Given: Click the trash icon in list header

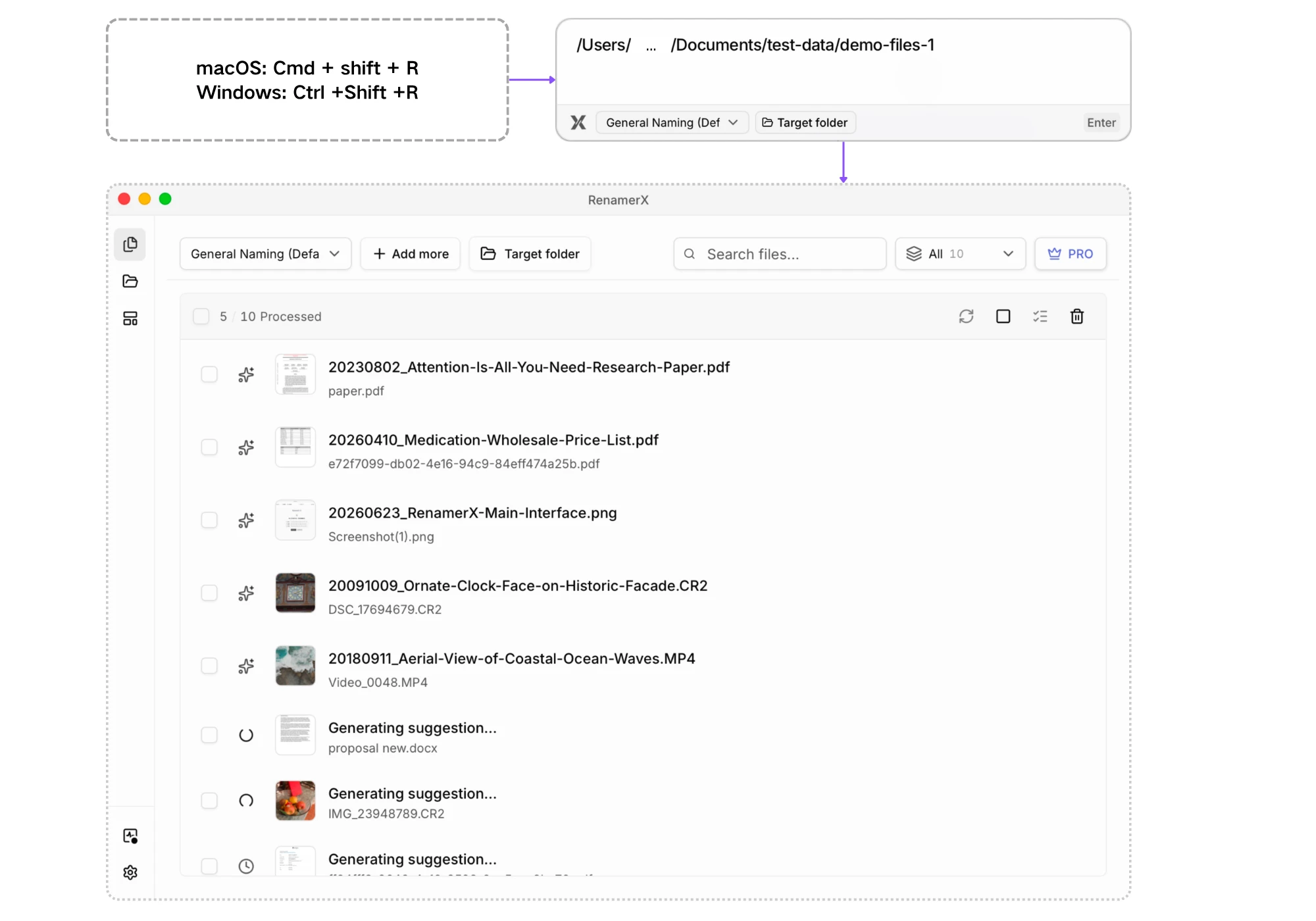Looking at the screenshot, I should pyautogui.click(x=1076, y=316).
